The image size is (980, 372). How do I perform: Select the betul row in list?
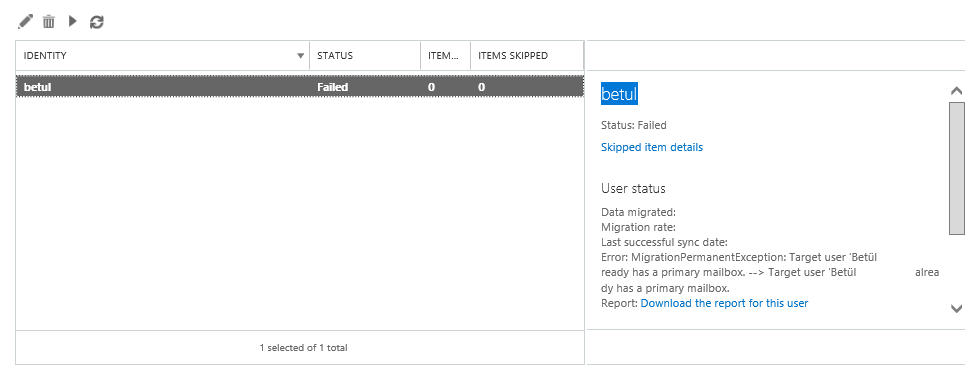tap(300, 87)
